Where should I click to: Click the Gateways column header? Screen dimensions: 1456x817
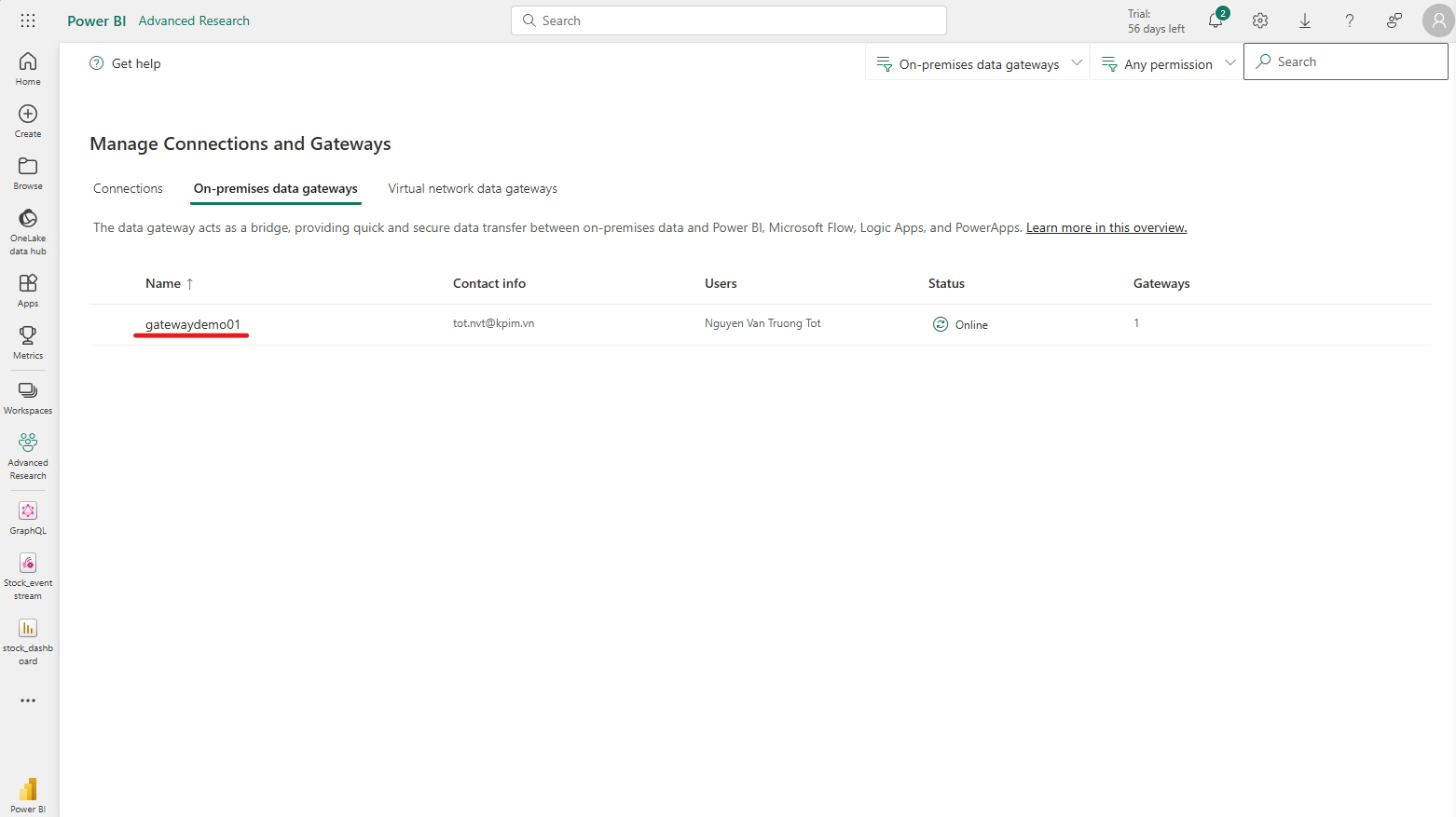tap(1161, 283)
